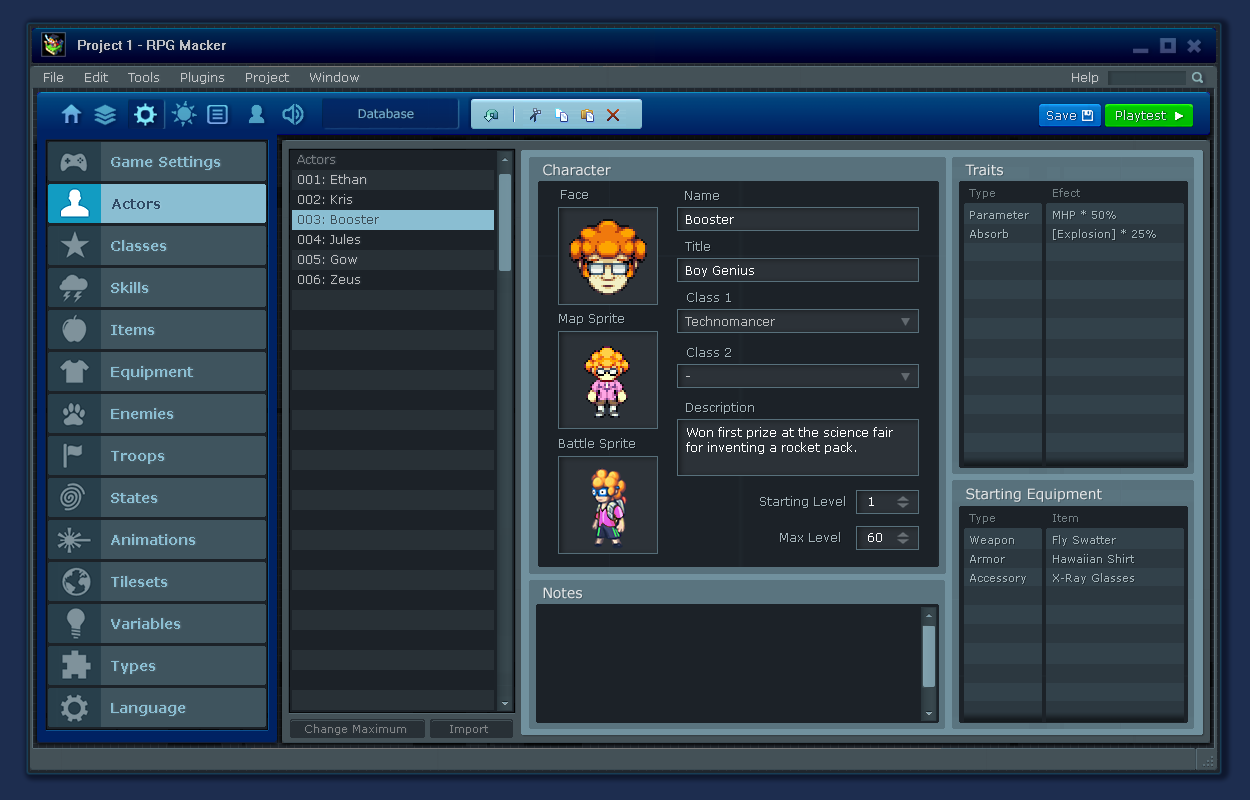This screenshot has width=1250, height=800.
Task: Select actor 001: Ethan
Action: 393,180
